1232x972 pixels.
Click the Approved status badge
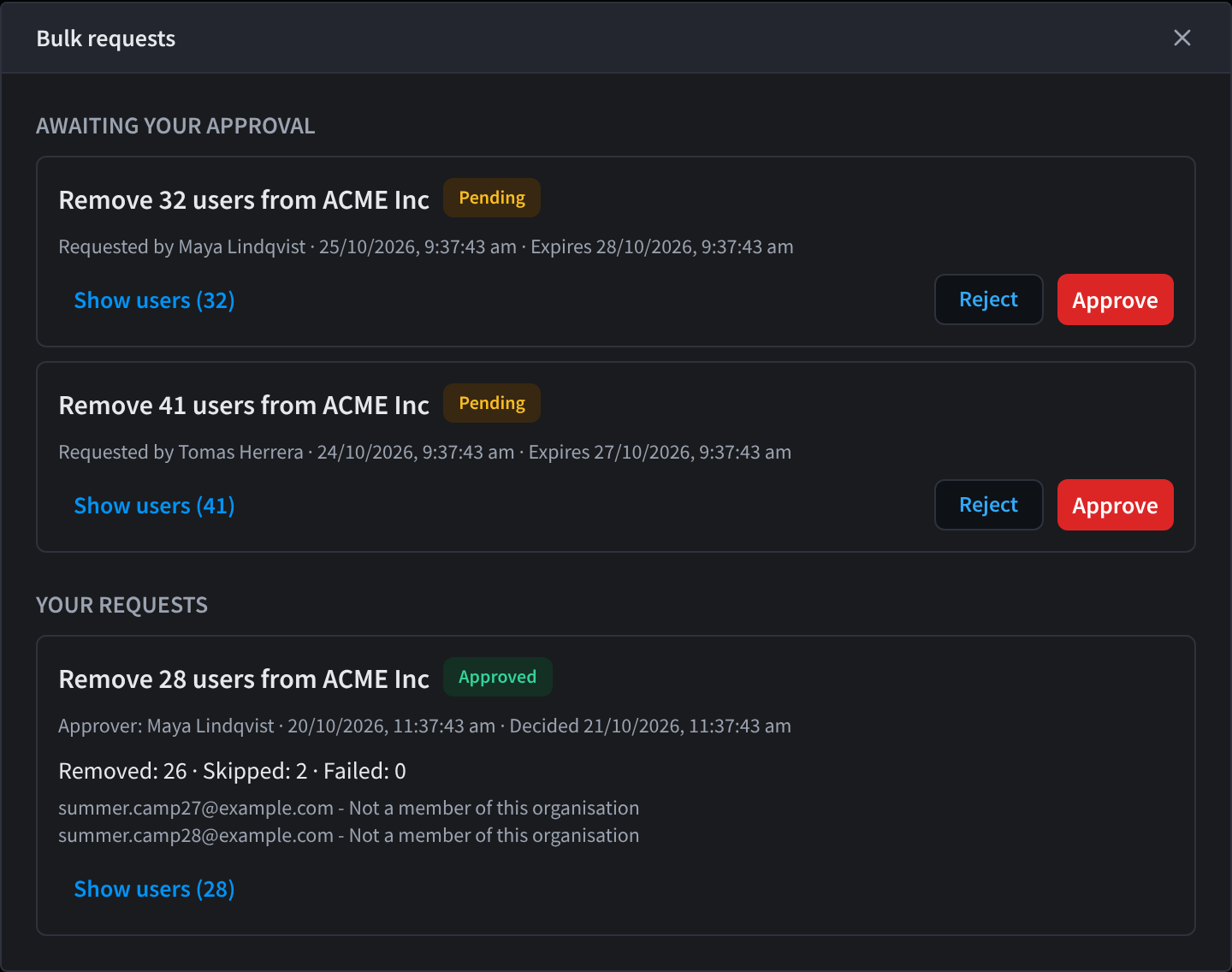[497, 677]
